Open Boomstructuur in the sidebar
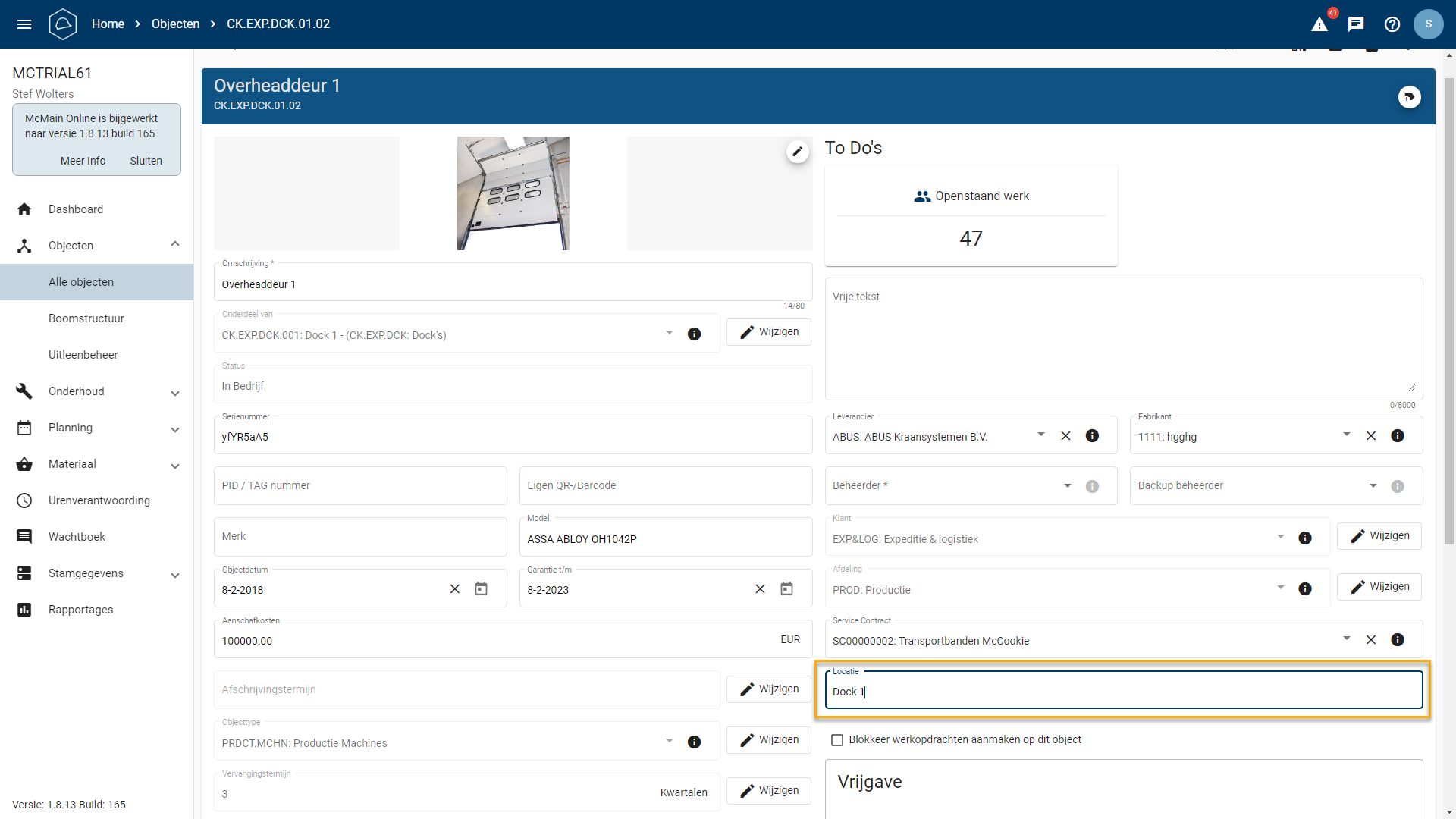The image size is (1456, 819). tap(86, 318)
